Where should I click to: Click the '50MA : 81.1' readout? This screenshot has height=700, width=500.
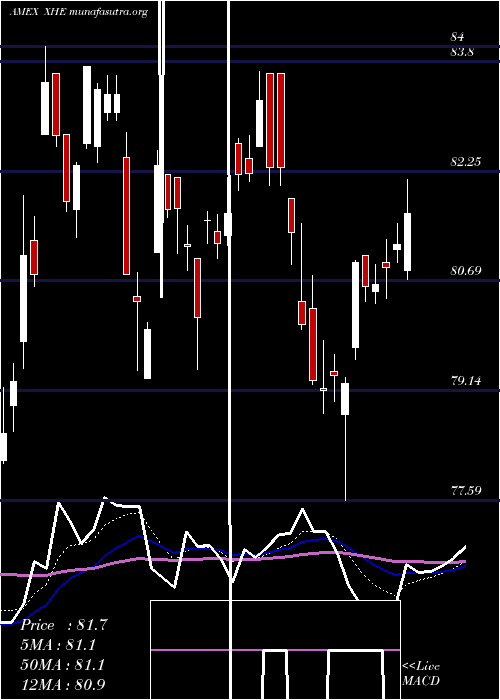click(62, 665)
